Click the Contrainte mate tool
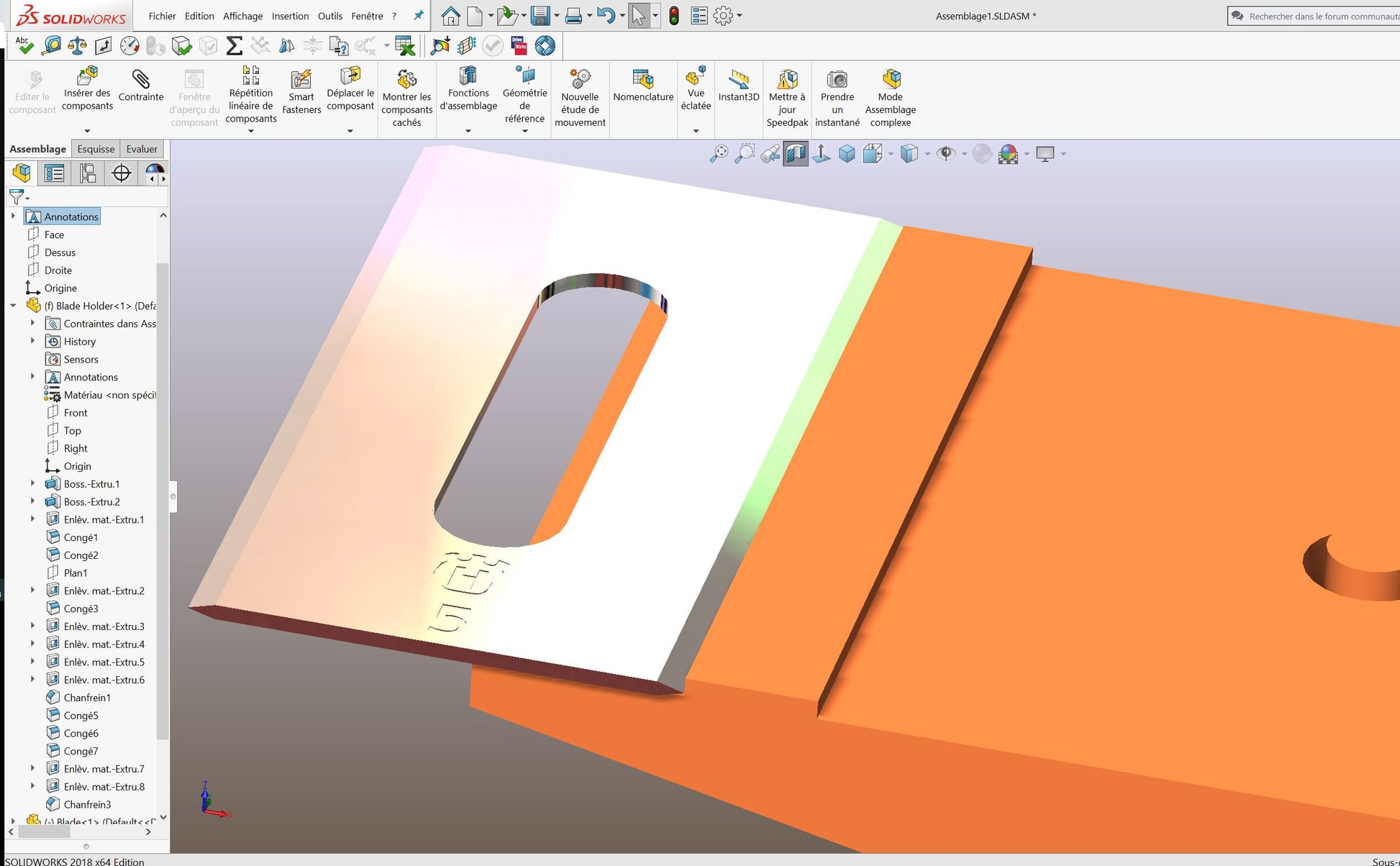 point(141,86)
